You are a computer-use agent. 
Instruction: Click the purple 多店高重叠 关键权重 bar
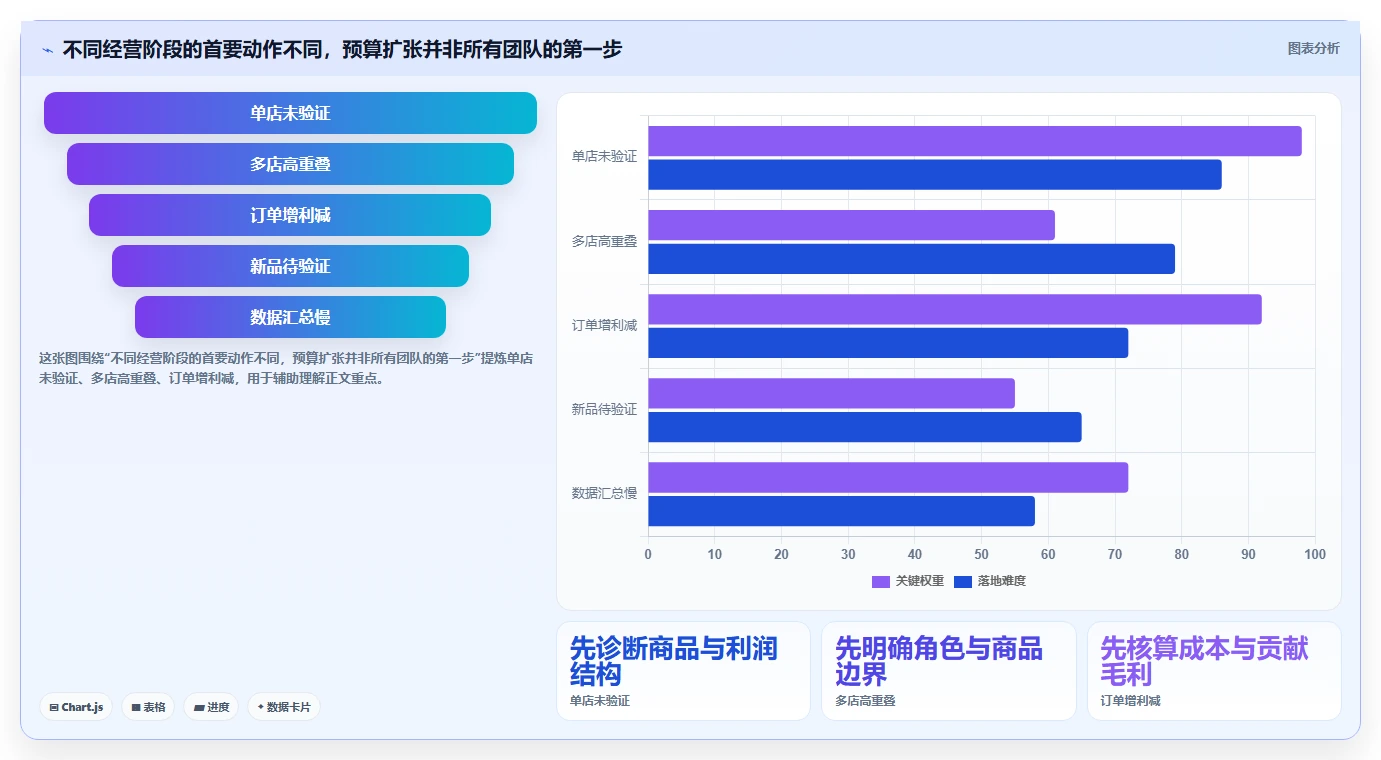[x=851, y=225]
